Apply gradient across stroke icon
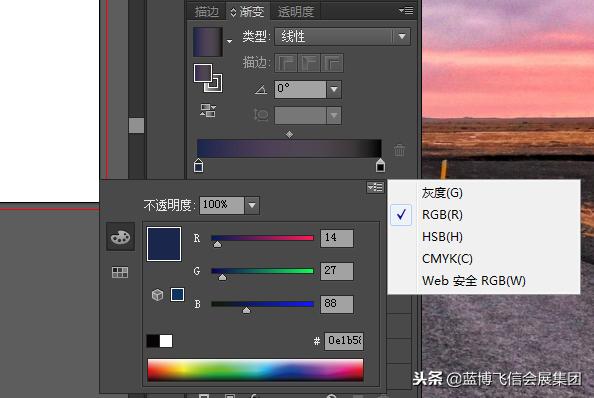Screen dimensions: 594x398 tap(332, 63)
